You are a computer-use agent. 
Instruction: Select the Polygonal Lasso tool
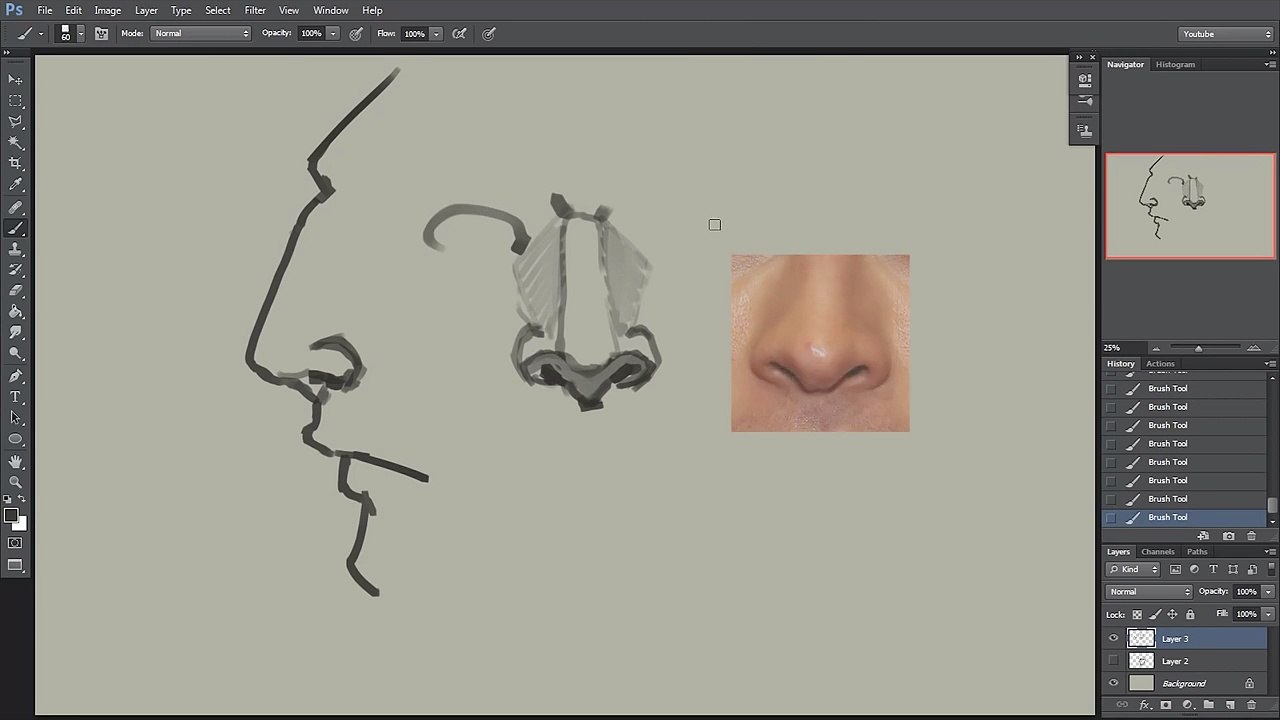[x=16, y=122]
